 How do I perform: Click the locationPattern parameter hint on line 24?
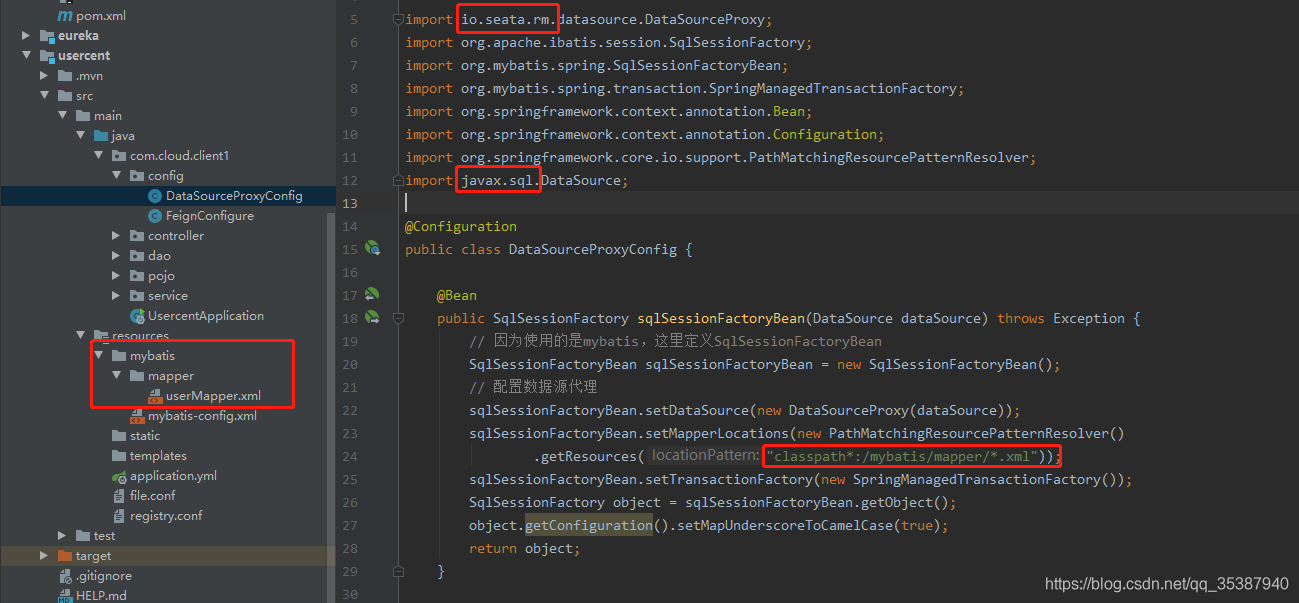[x=705, y=456]
